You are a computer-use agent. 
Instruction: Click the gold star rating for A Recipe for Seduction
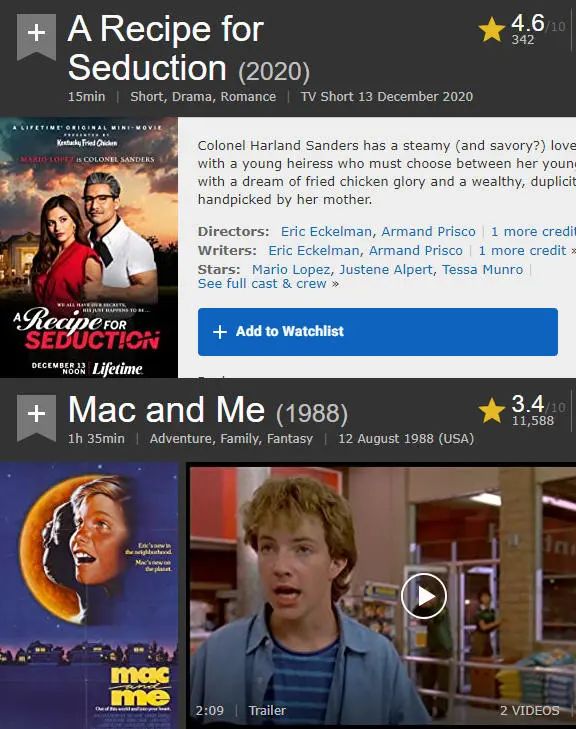(491, 30)
